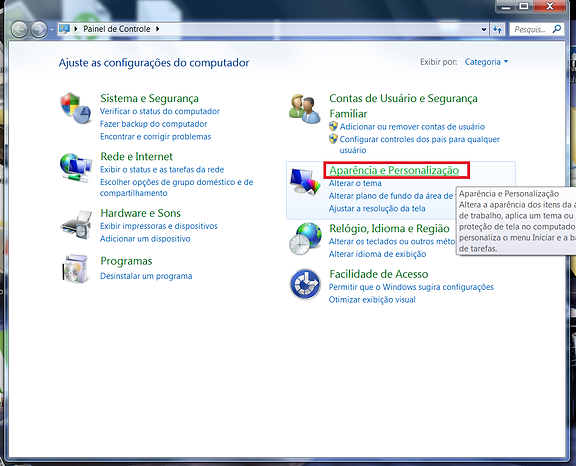Click the shield beside Adicionar ou remover contas
576x466 pixels.
[333, 126]
